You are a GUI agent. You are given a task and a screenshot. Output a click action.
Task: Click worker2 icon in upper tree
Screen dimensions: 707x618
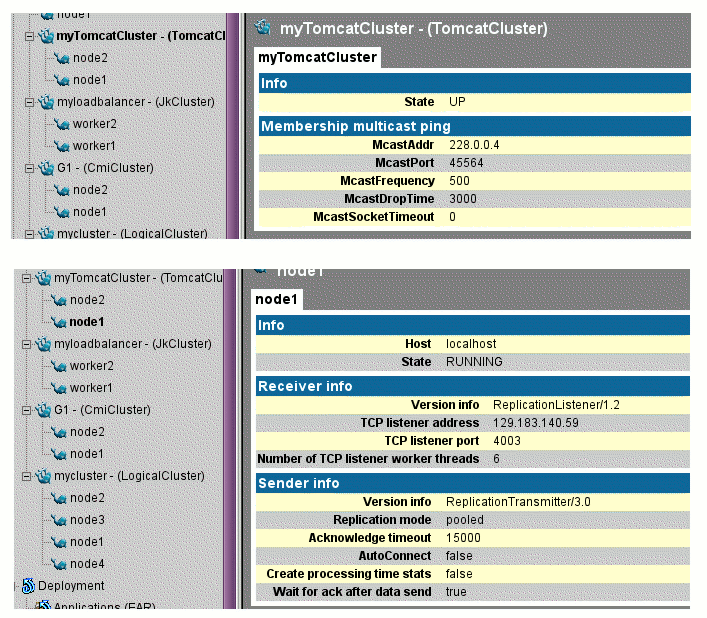[x=62, y=124]
